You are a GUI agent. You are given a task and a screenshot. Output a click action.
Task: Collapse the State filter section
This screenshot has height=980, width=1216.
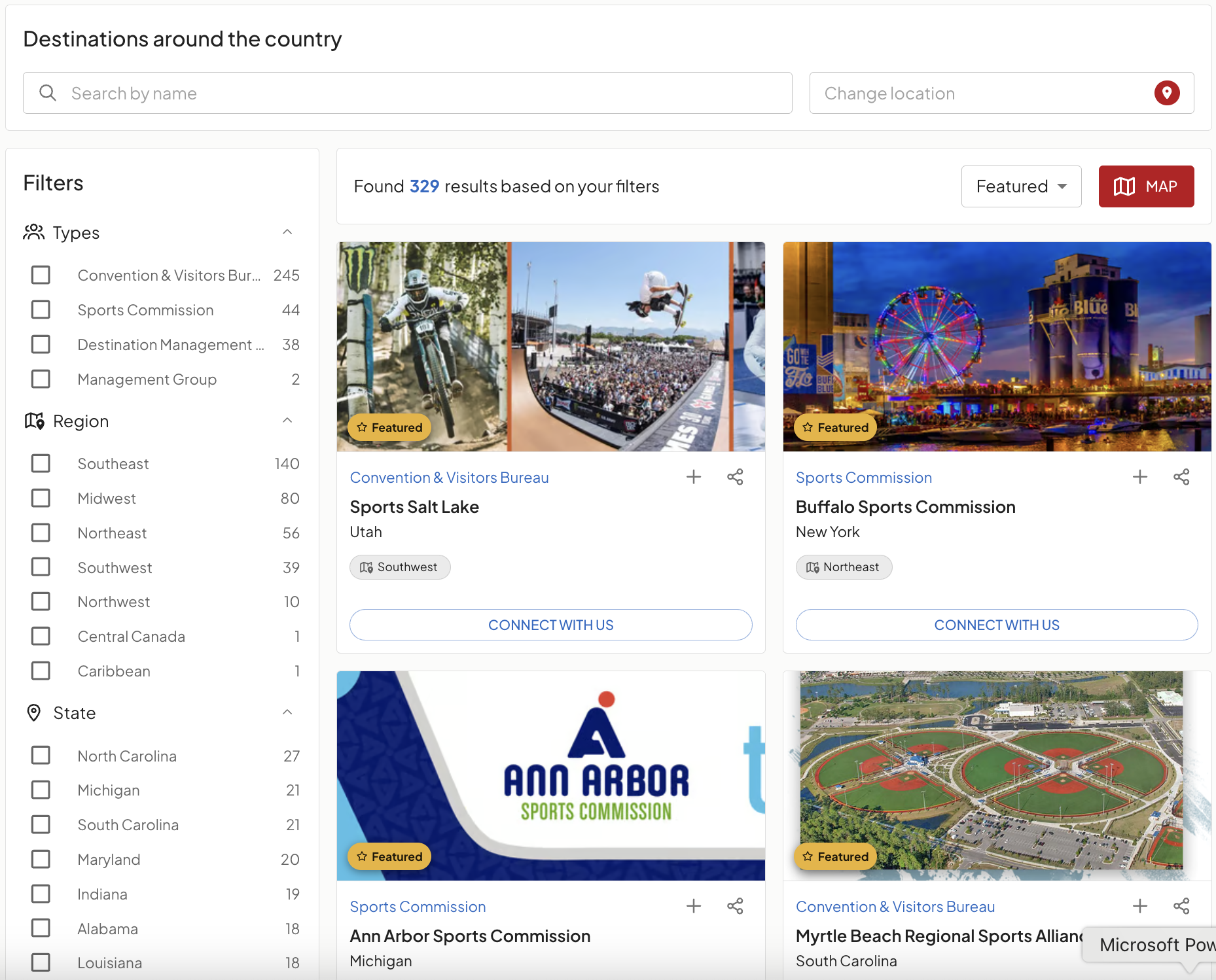(287, 712)
